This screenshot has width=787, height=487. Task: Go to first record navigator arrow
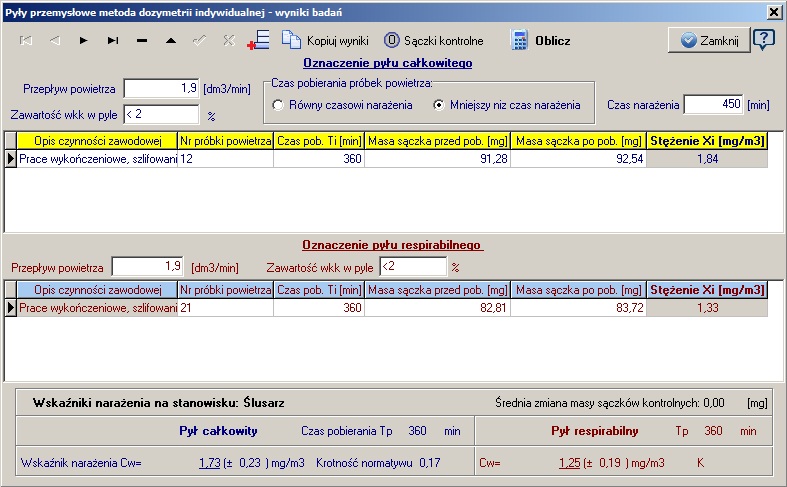[26, 41]
